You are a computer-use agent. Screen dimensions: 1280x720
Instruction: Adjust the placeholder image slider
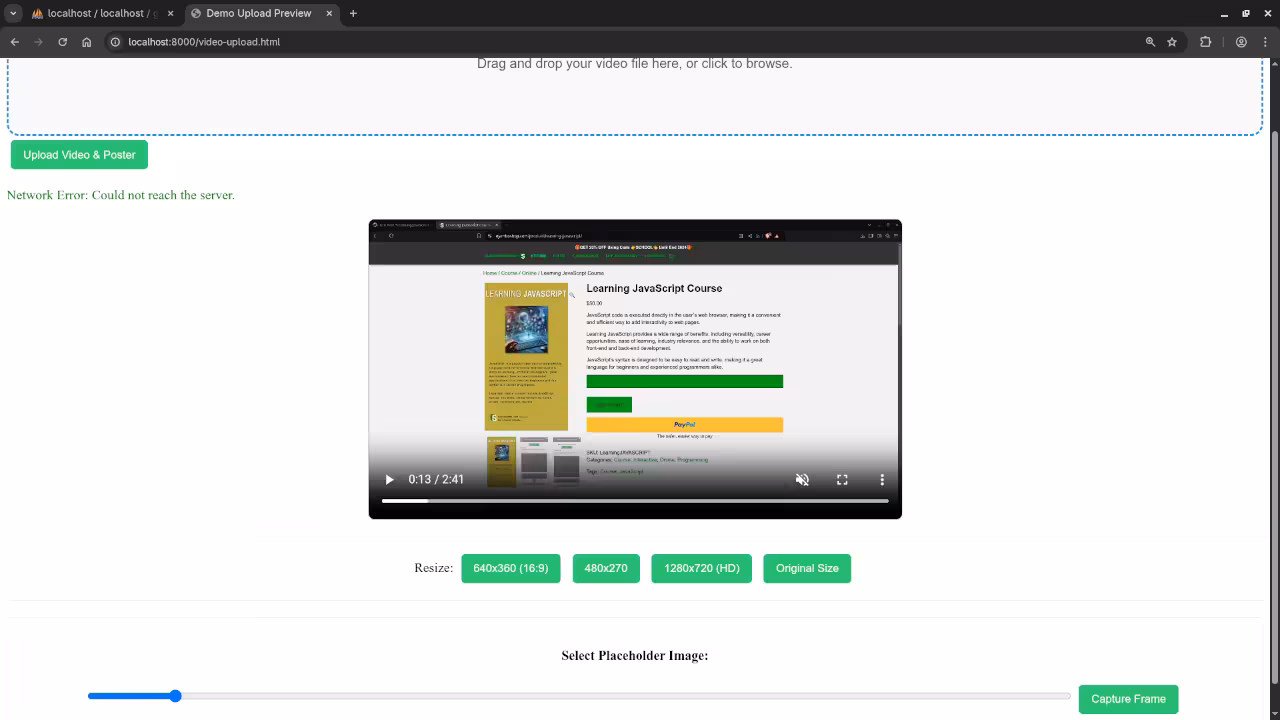pyautogui.click(x=175, y=695)
